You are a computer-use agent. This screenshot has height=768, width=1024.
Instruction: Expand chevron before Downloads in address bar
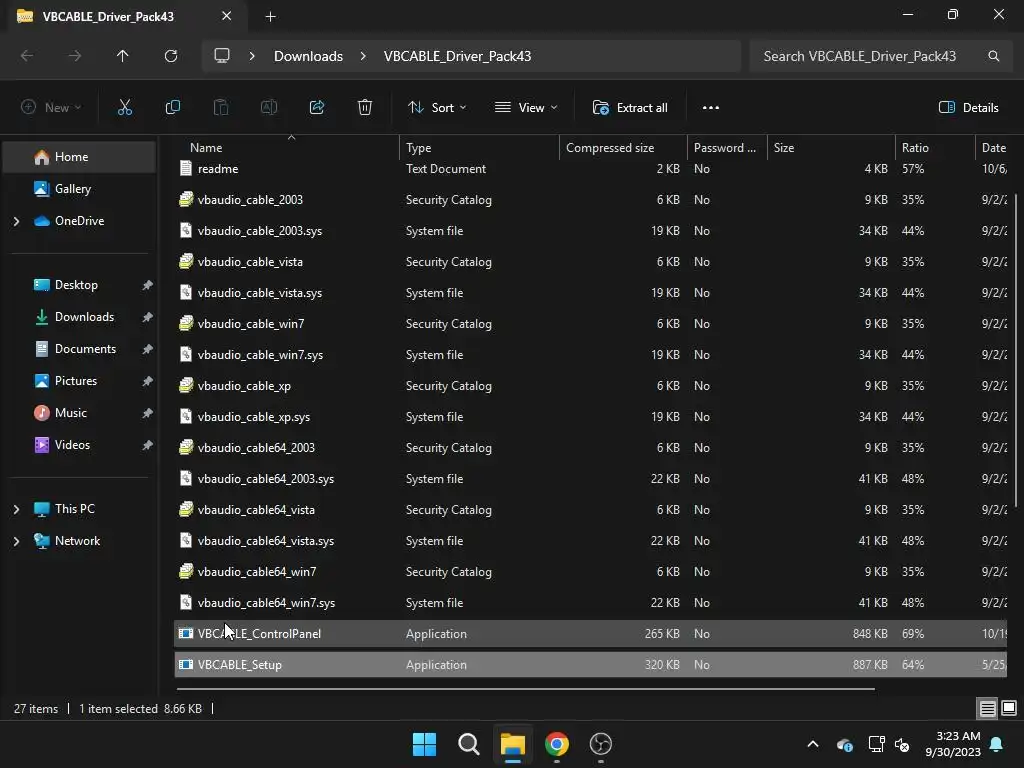(252, 56)
